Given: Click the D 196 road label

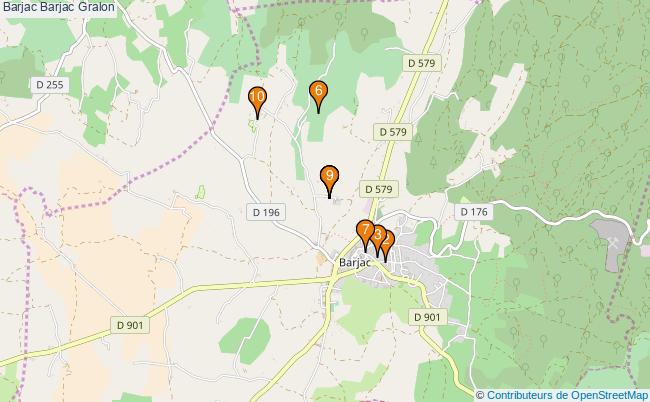Looking at the screenshot, I should tap(266, 212).
